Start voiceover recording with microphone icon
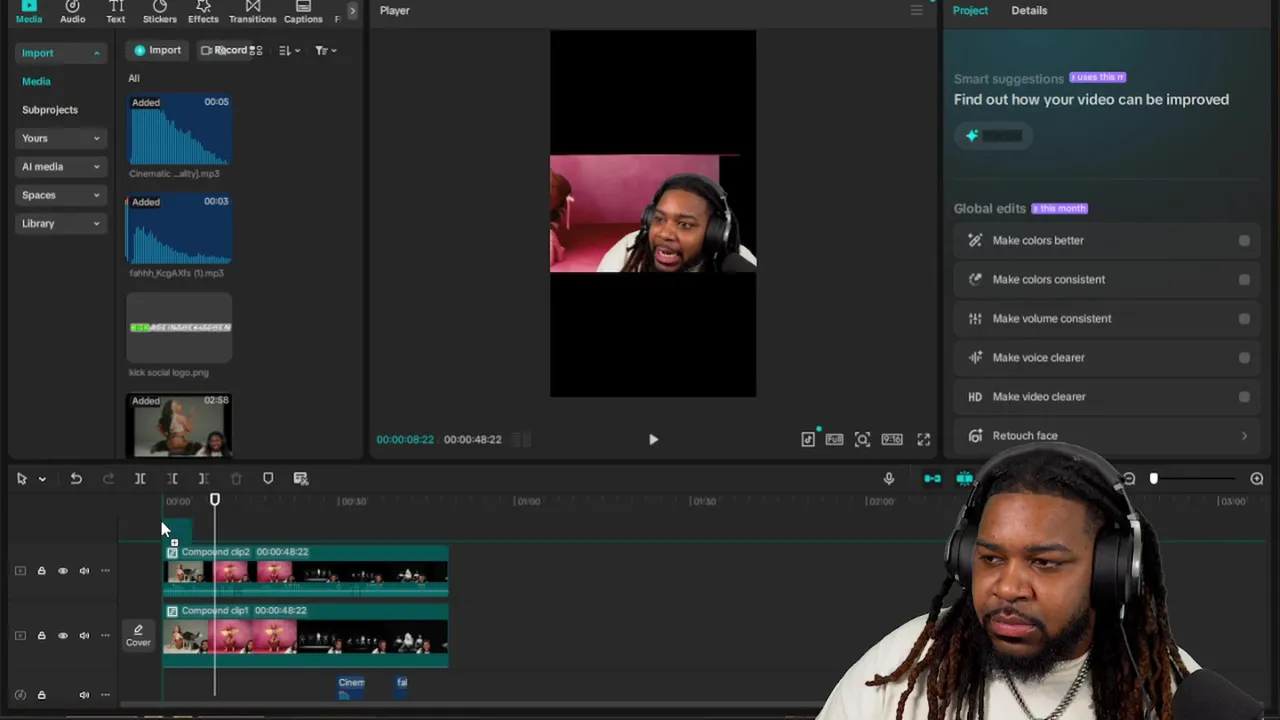This screenshot has width=1280, height=720. (x=889, y=479)
